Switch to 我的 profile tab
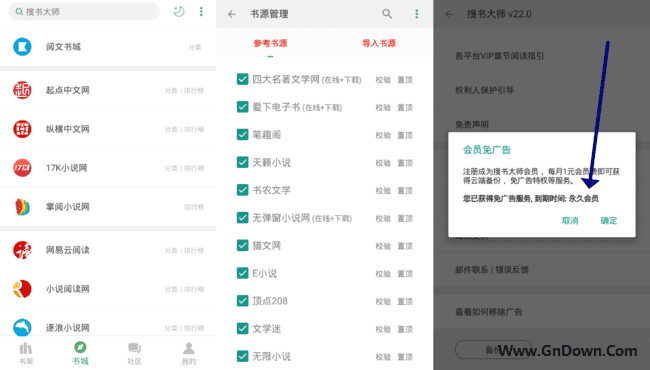Image resolution: width=650 pixels, height=370 pixels. click(x=189, y=353)
